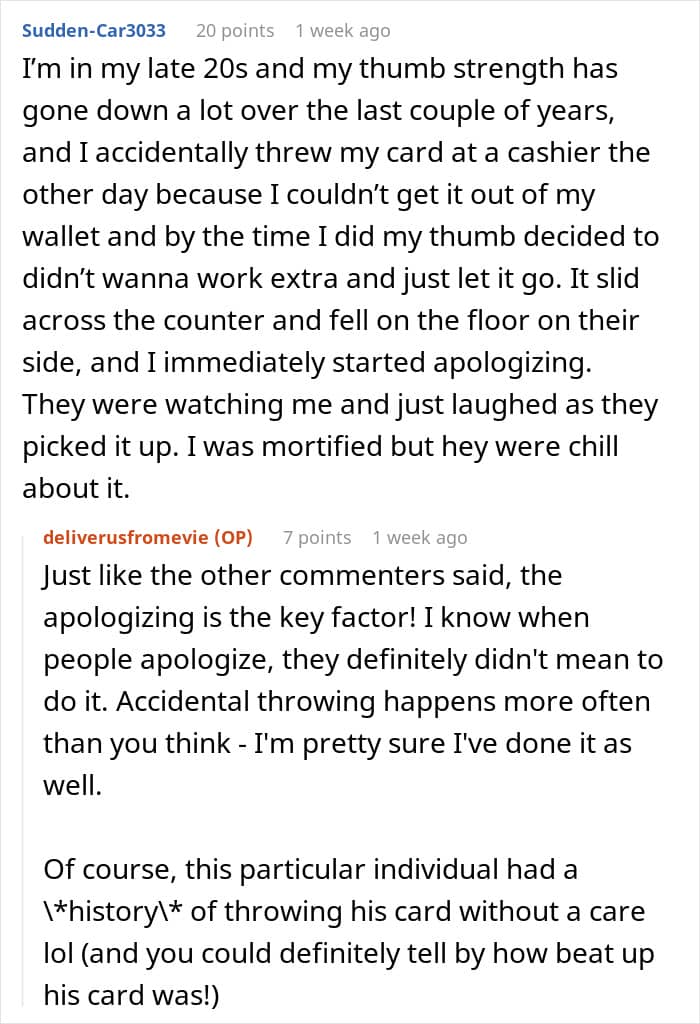The image size is (700, 1024).
Task: Click the escaped \*history\* text in the reply
Action: [x=114, y=912]
